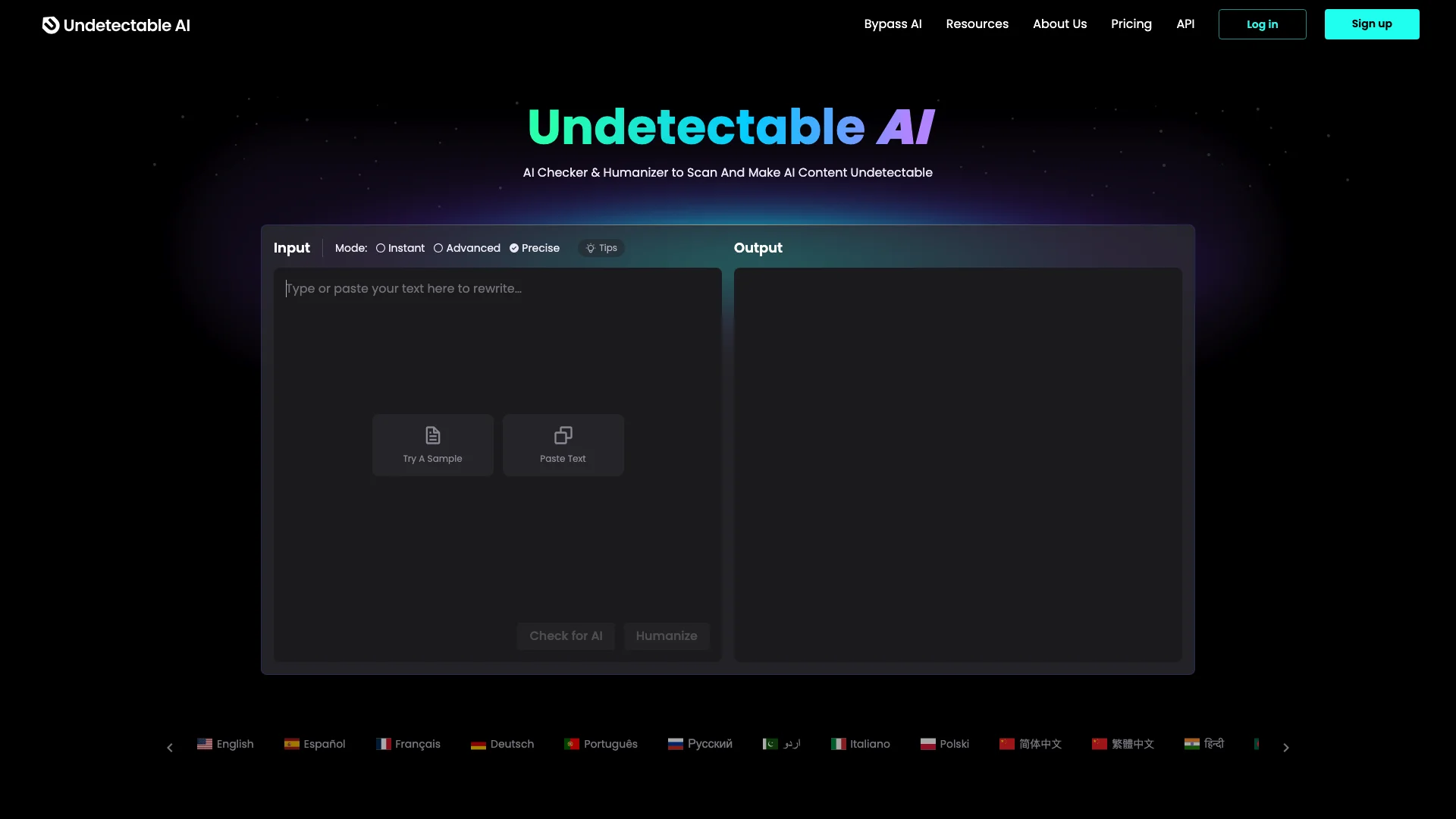Switch to Français language option
This screenshot has height=819, width=1456.
tap(408, 744)
